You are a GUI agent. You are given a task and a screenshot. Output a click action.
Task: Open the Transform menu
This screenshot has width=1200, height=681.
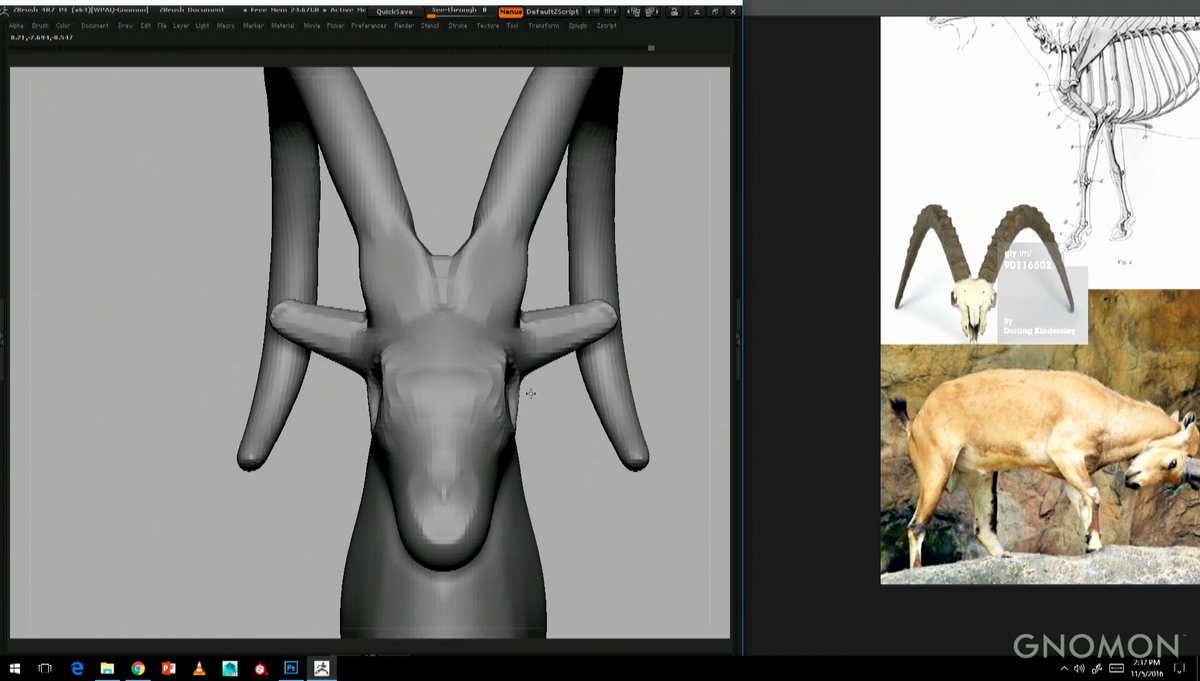click(543, 26)
